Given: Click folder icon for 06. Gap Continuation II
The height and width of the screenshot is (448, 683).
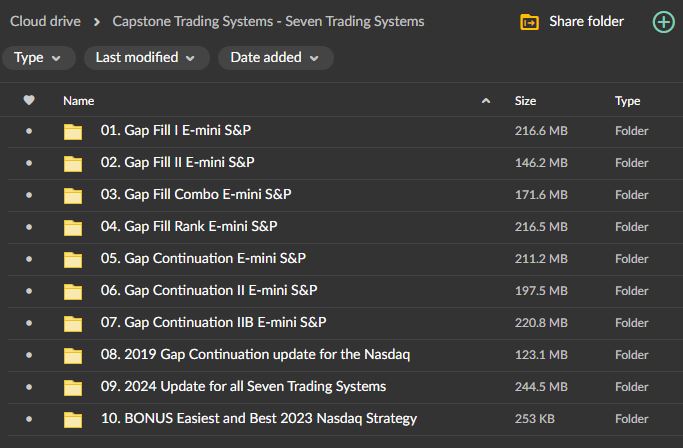Looking at the screenshot, I should tap(73, 291).
